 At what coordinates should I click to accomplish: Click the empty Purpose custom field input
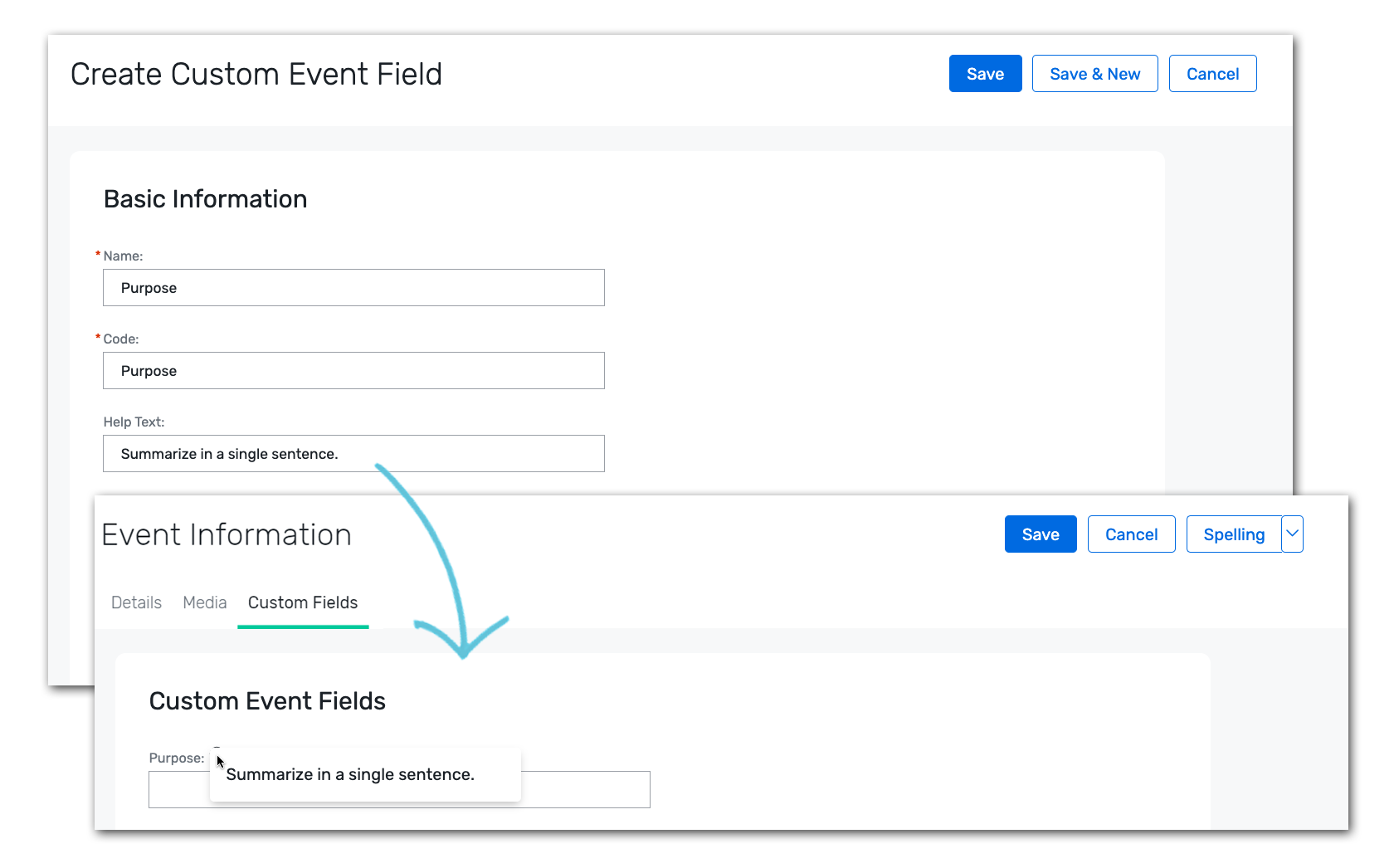coord(581,788)
